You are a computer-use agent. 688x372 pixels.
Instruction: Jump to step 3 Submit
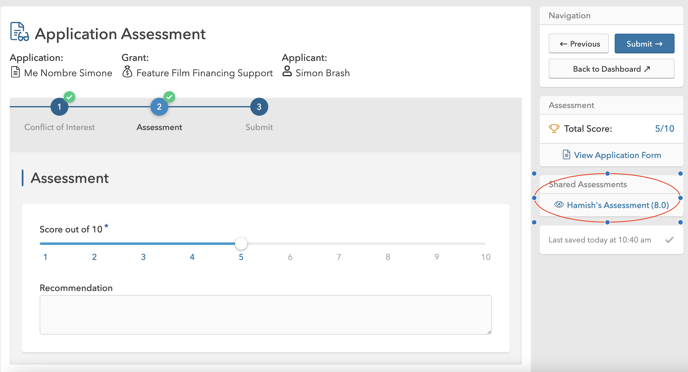coord(259,107)
